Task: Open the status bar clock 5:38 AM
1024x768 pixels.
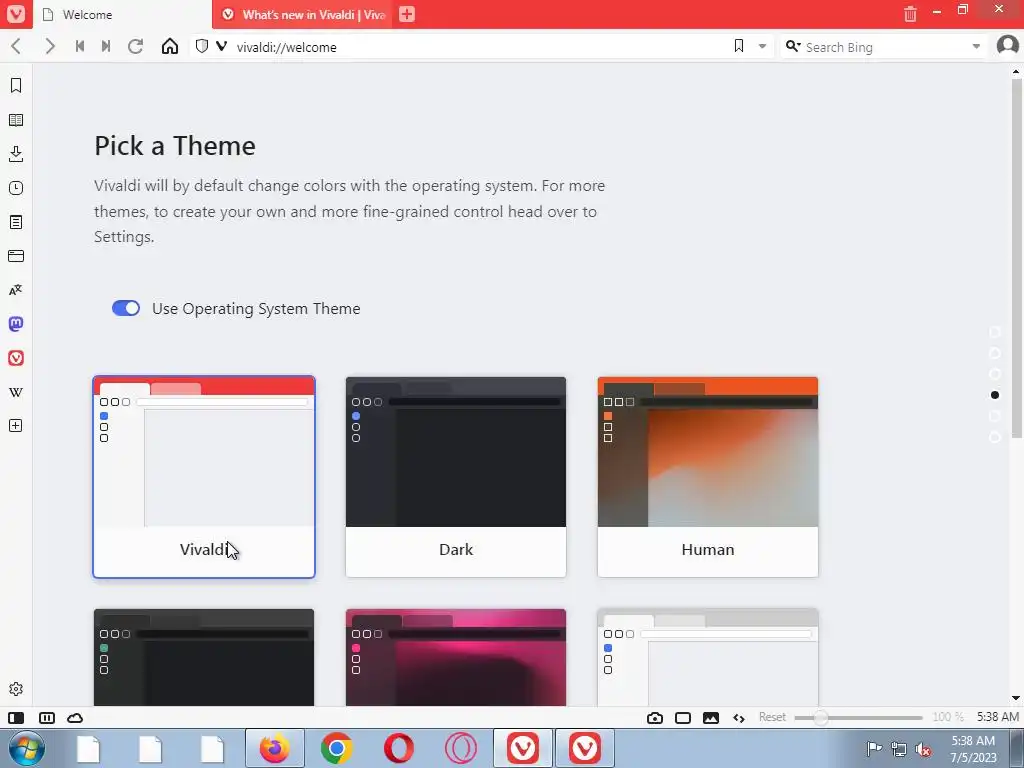Action: [x=997, y=717]
